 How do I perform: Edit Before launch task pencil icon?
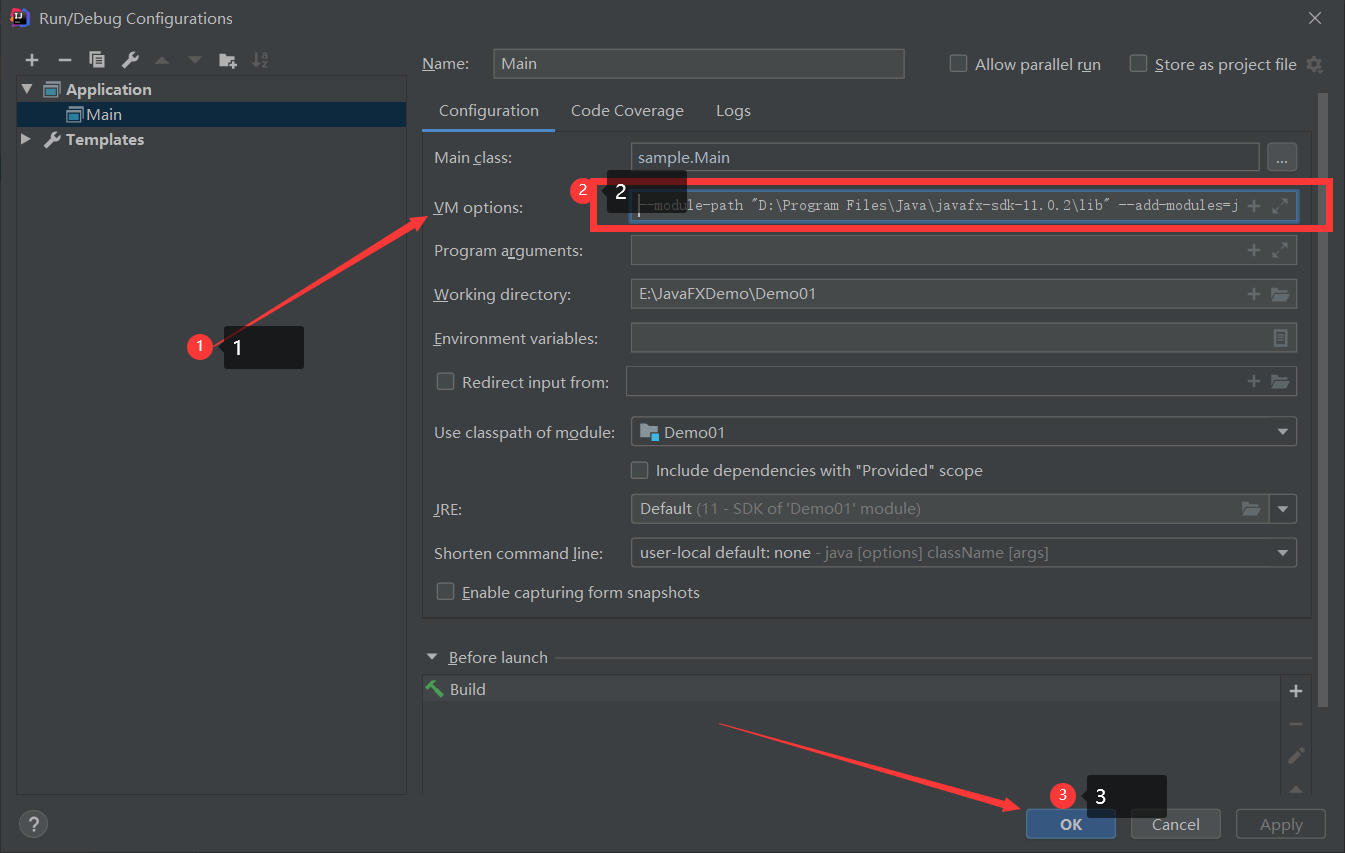1296,755
